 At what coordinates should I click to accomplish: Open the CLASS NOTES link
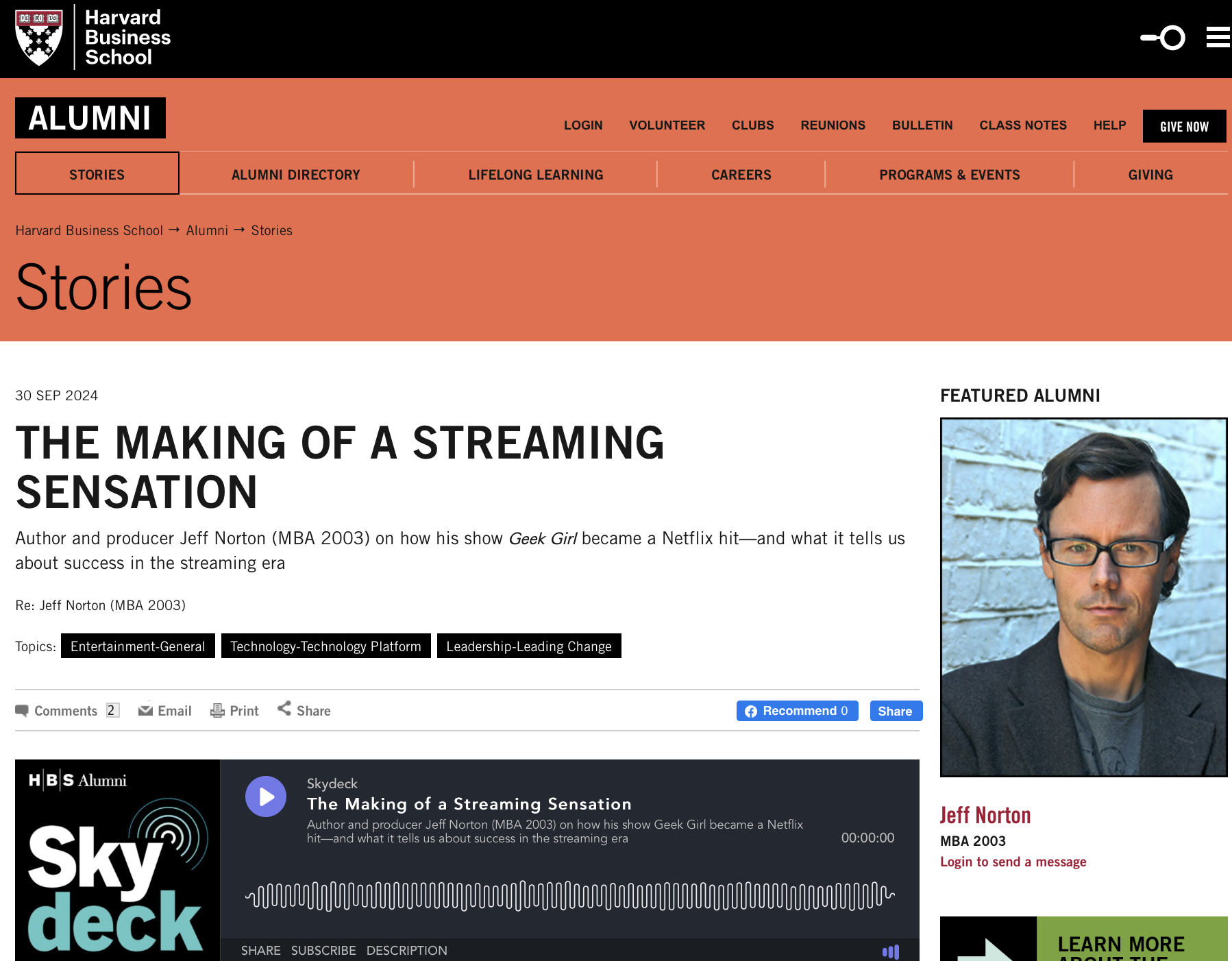click(1023, 125)
